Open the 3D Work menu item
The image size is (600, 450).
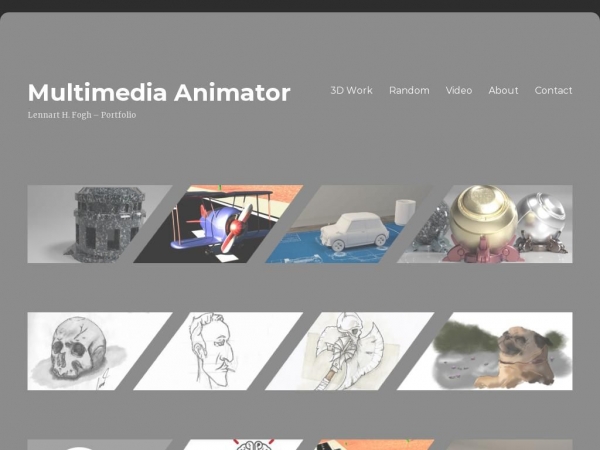pos(351,90)
